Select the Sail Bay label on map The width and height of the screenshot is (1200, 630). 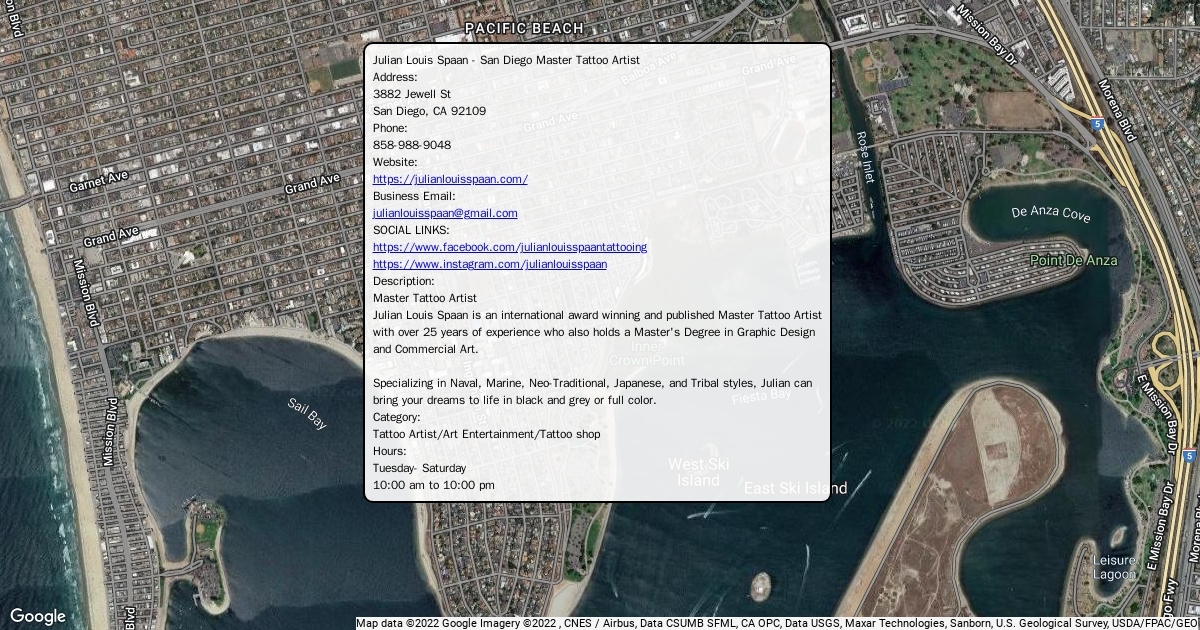[307, 413]
